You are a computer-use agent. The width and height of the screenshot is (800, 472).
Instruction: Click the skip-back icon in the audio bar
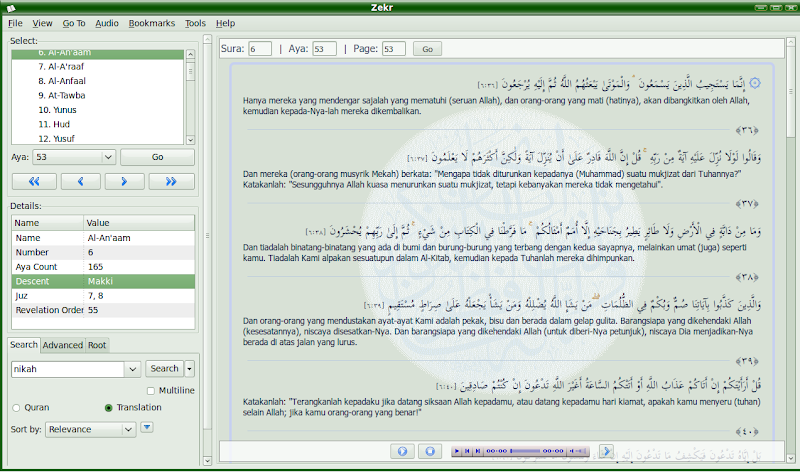tap(467, 451)
